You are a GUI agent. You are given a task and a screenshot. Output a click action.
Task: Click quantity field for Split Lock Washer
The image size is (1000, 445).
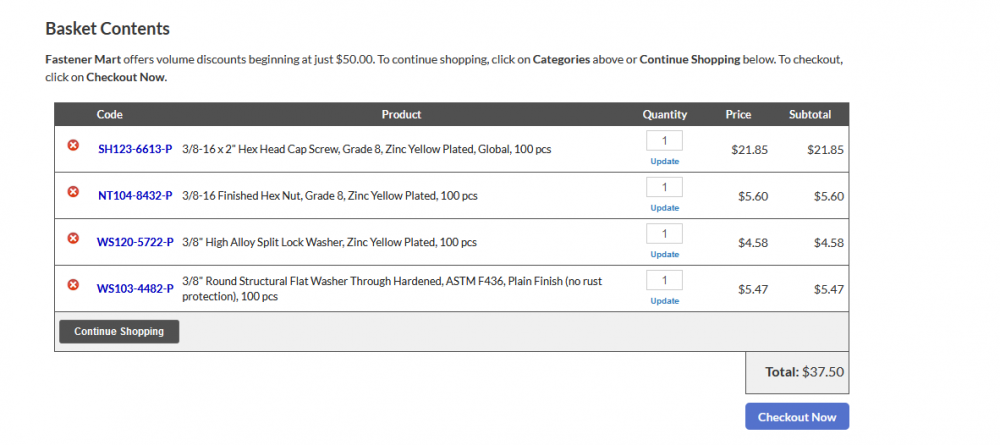point(664,233)
